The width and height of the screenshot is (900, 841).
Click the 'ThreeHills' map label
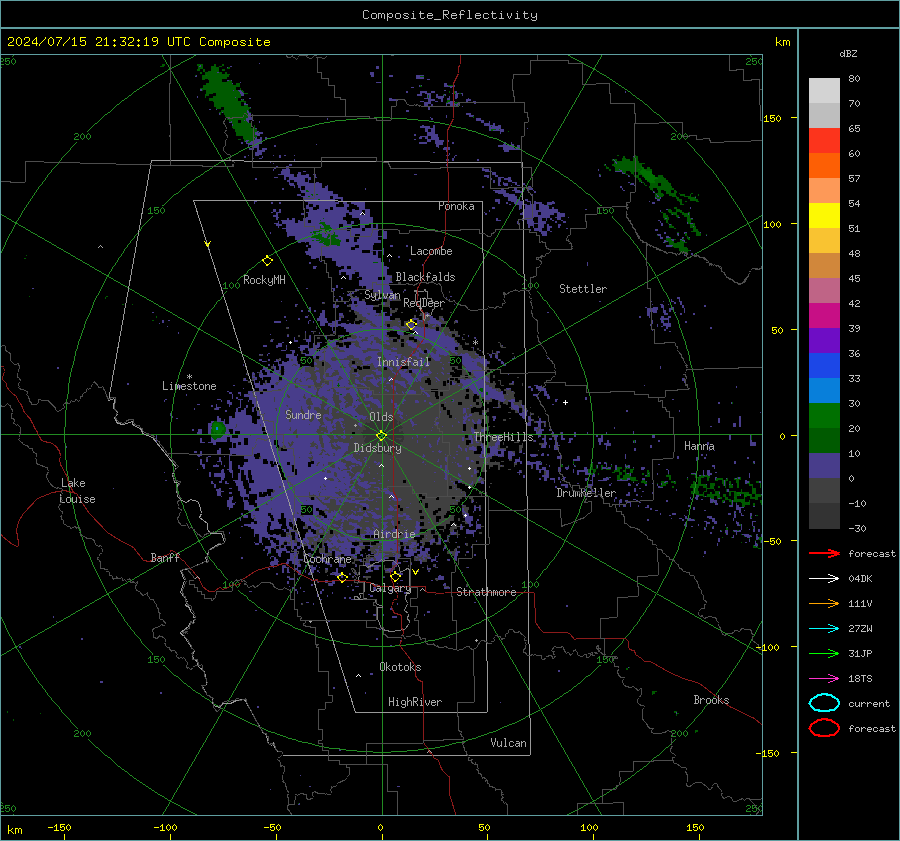[x=503, y=437]
